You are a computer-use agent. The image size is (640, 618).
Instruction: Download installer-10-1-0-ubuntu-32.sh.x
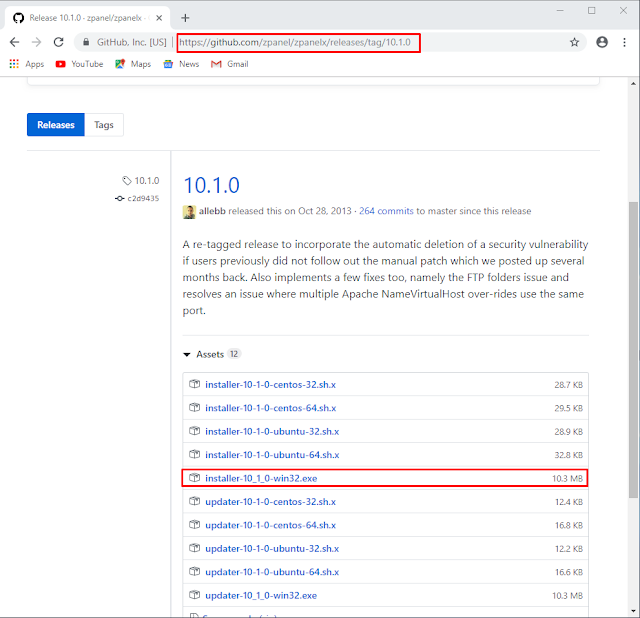(x=272, y=431)
